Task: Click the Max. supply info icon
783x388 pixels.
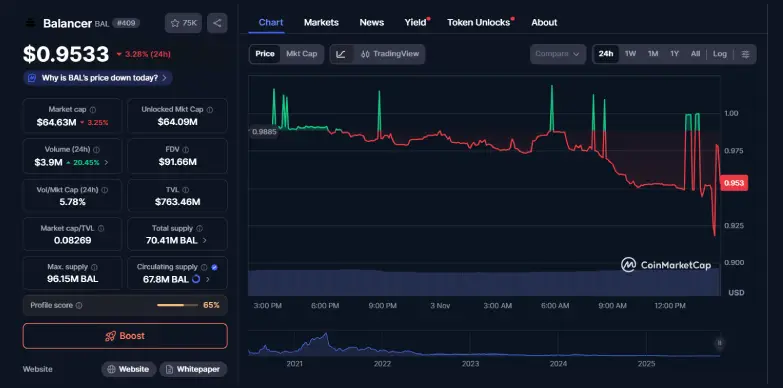Action: [94, 267]
